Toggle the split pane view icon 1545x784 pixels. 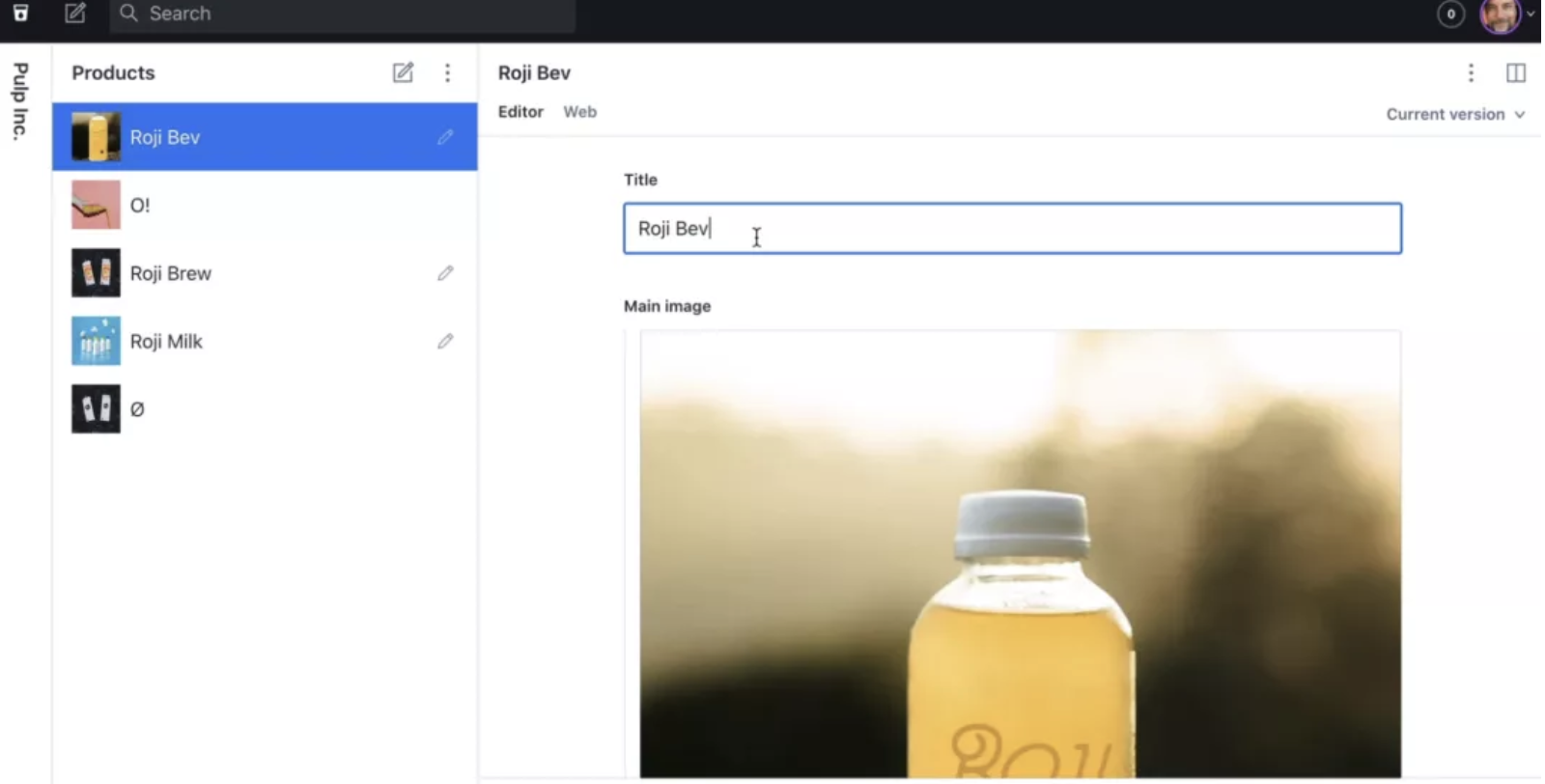[x=1516, y=72]
